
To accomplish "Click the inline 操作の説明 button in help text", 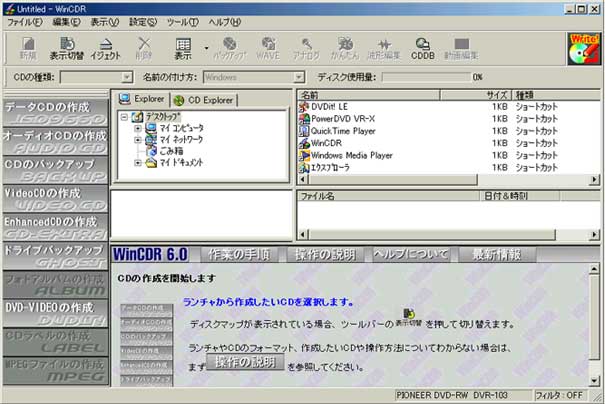I will [246, 362].
